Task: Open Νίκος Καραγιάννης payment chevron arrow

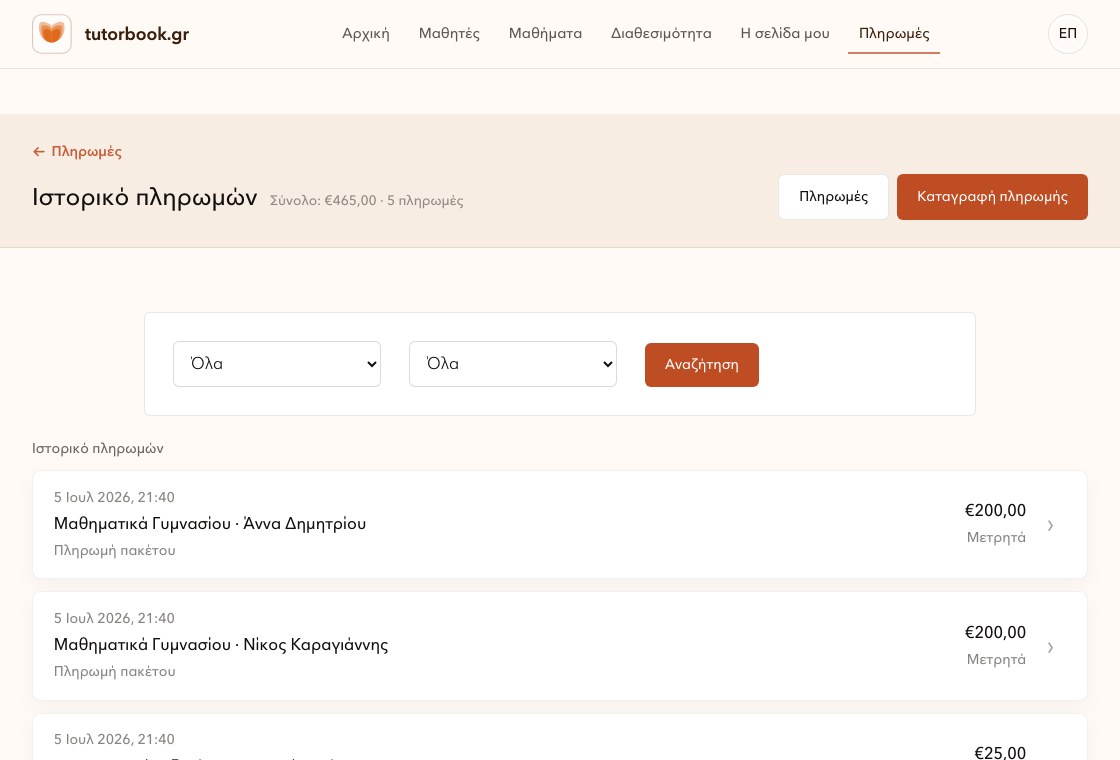Action: click(1050, 647)
